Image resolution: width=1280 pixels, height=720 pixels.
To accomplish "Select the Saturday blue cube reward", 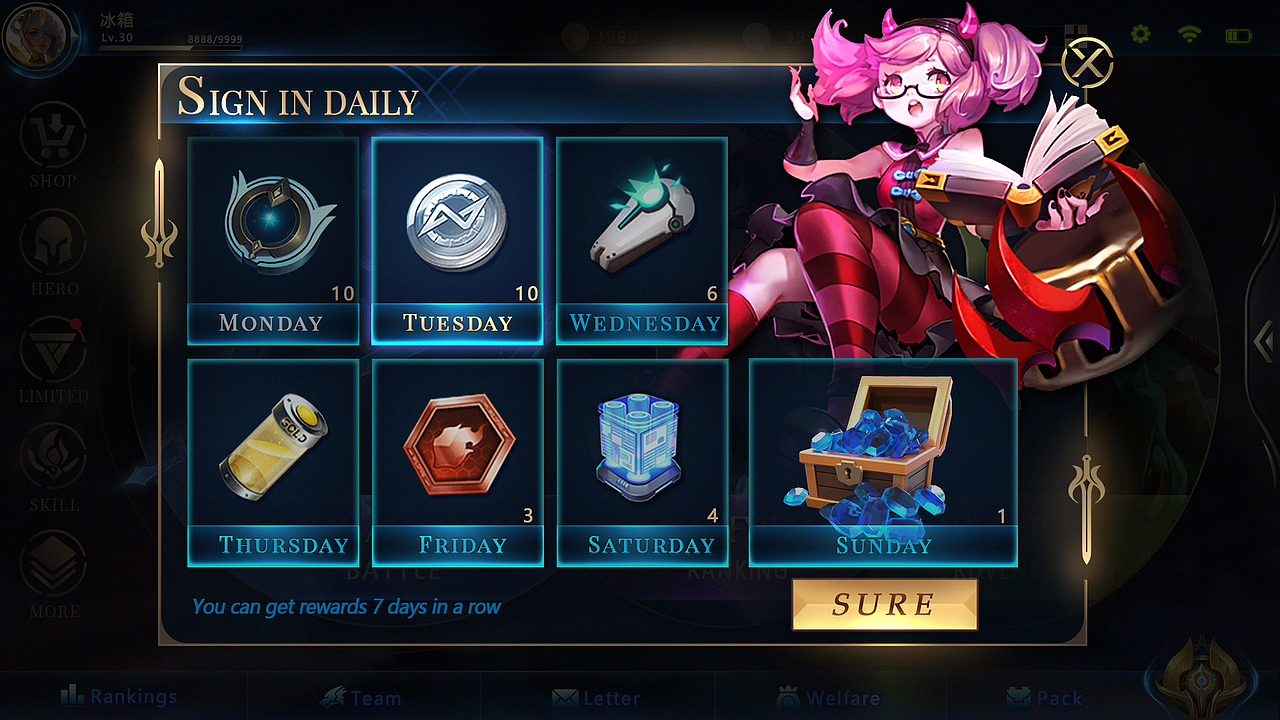I will tap(642, 463).
